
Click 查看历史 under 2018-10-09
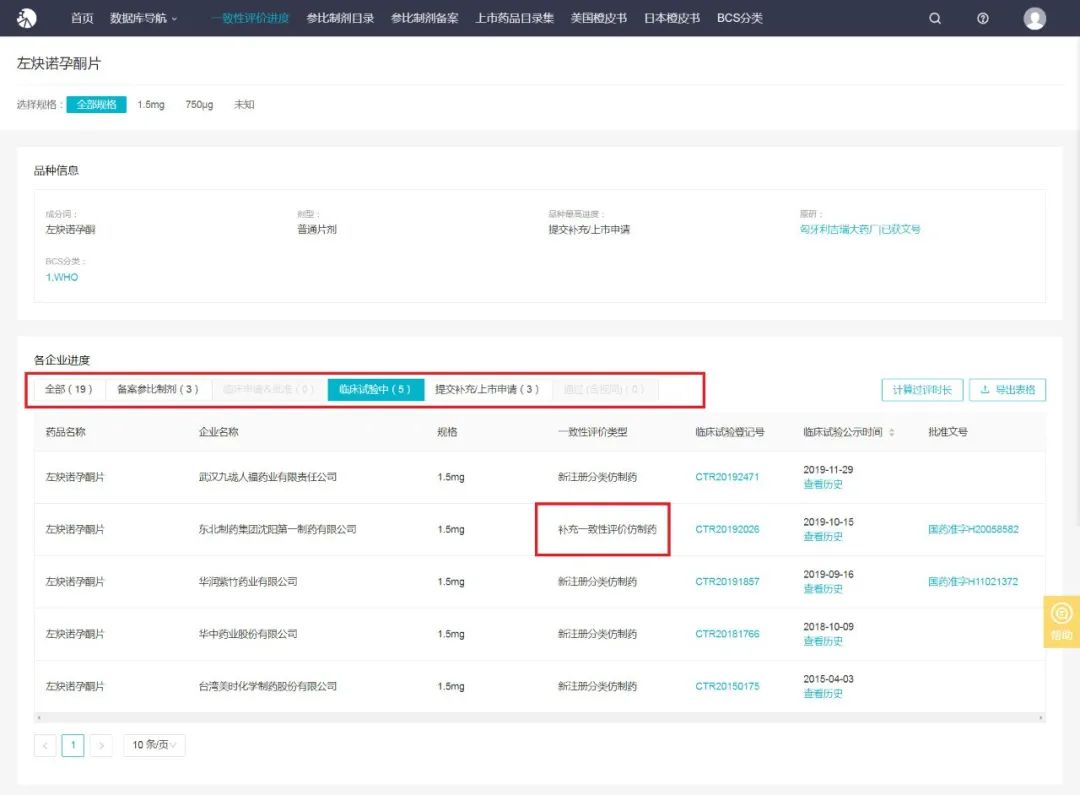[x=823, y=641]
